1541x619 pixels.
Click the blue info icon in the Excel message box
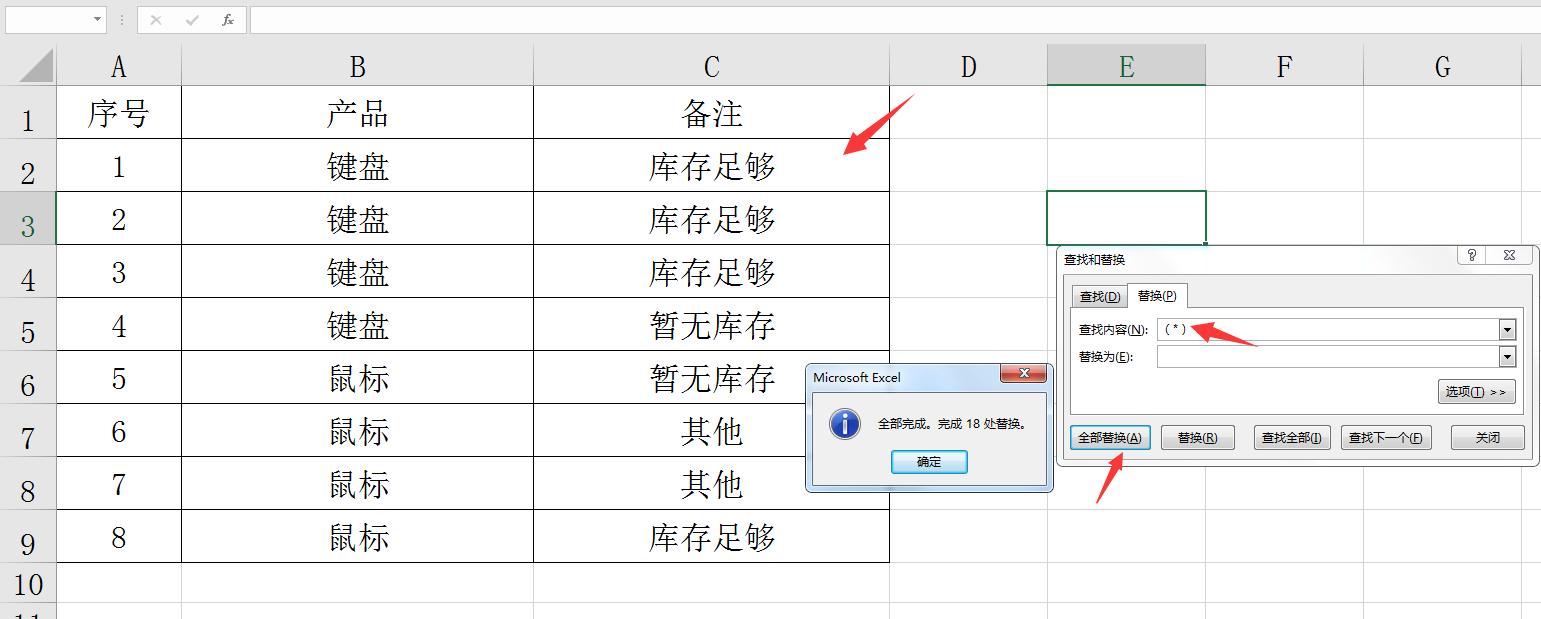[843, 424]
